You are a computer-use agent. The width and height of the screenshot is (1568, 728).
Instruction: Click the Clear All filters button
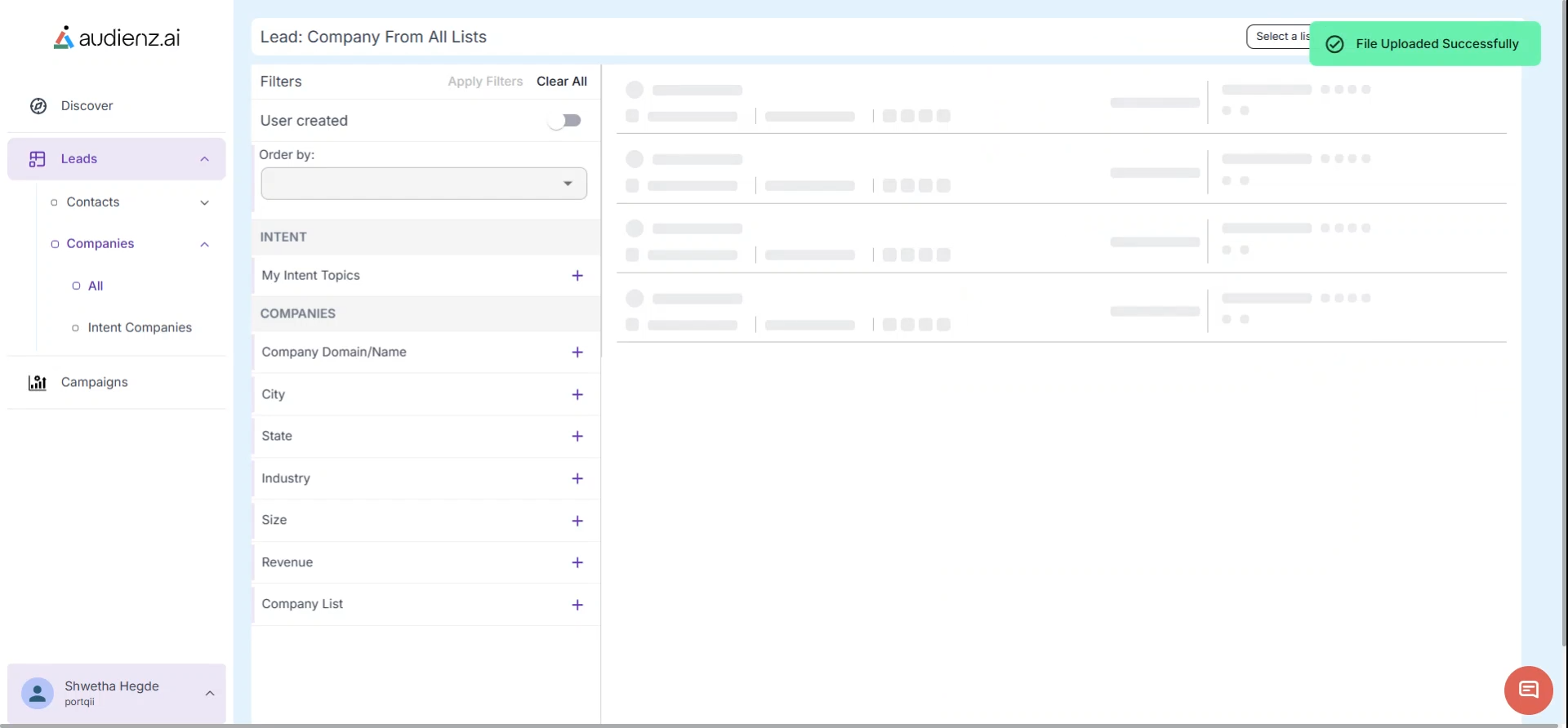coord(562,82)
